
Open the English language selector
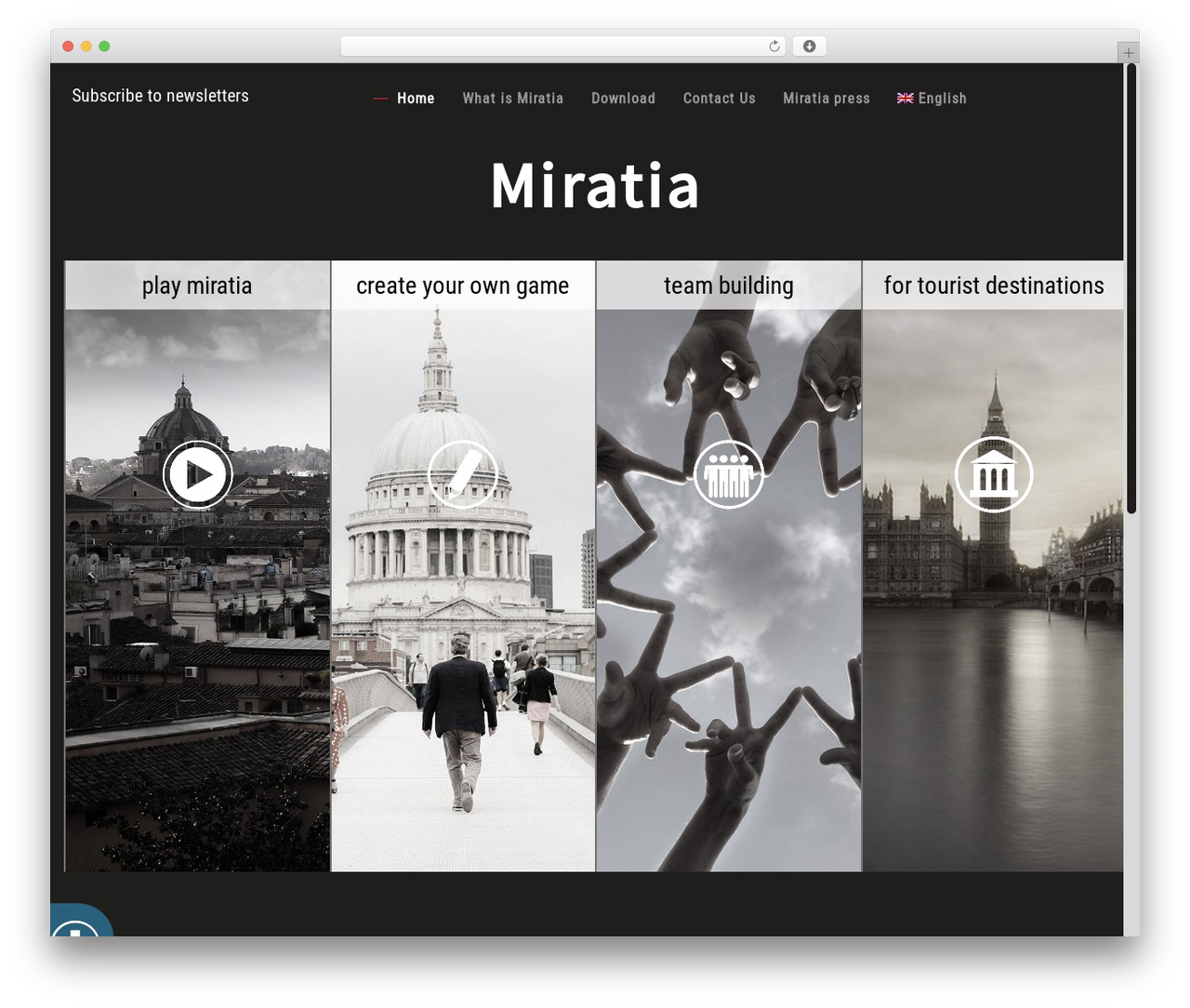click(x=932, y=99)
